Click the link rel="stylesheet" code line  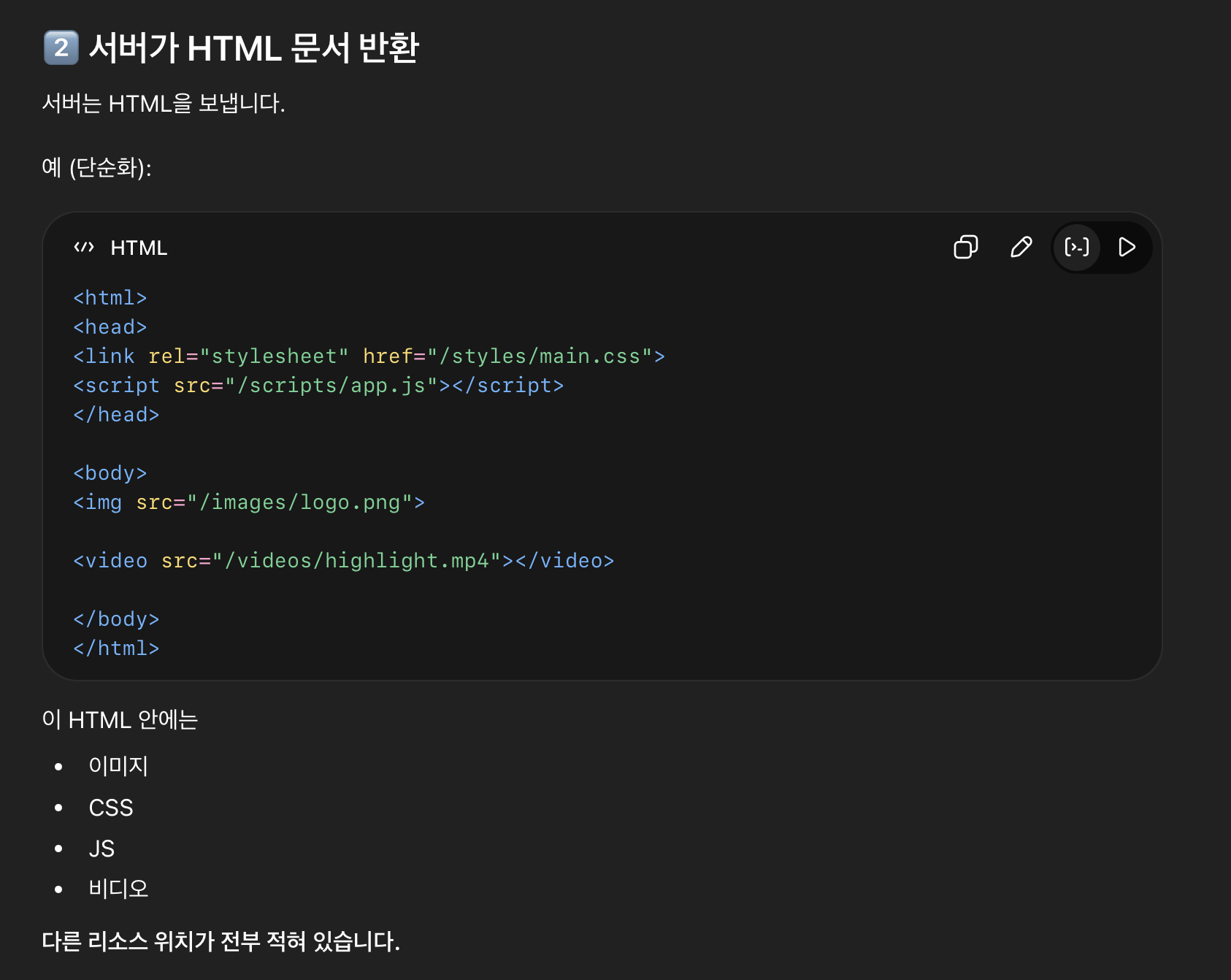click(x=369, y=356)
